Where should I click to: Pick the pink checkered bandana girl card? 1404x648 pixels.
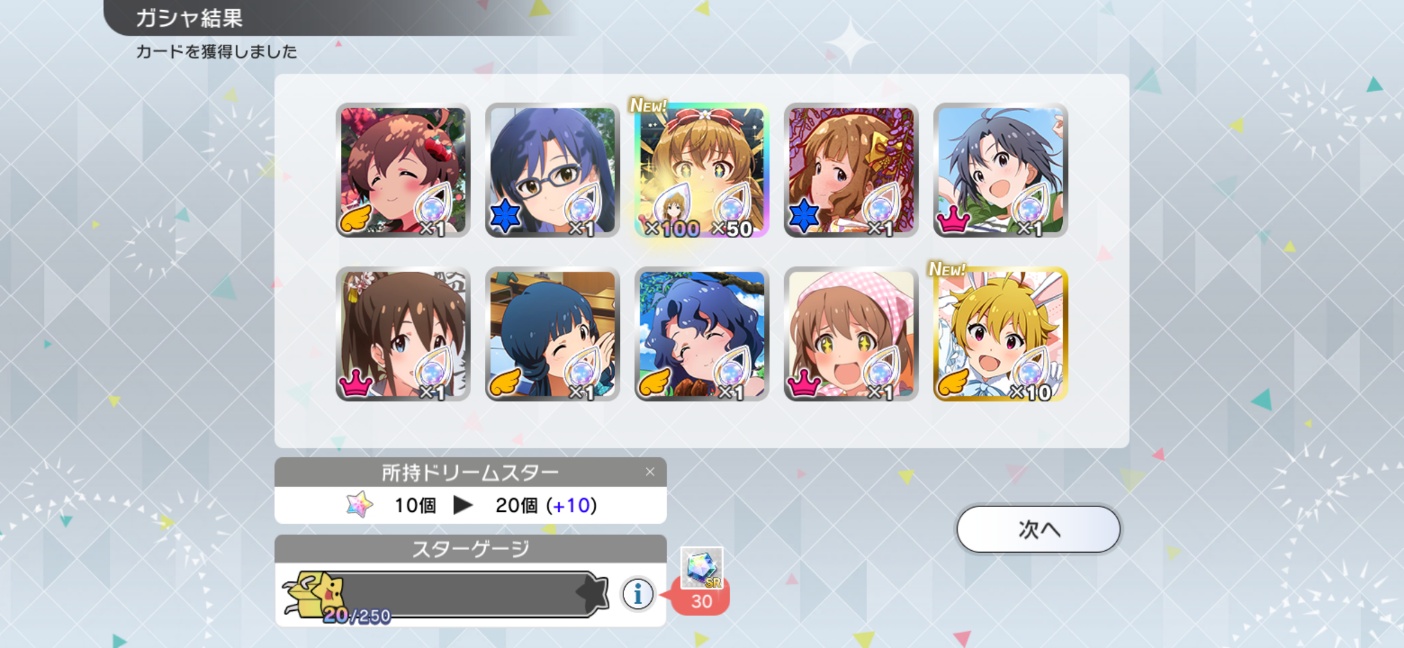click(851, 334)
